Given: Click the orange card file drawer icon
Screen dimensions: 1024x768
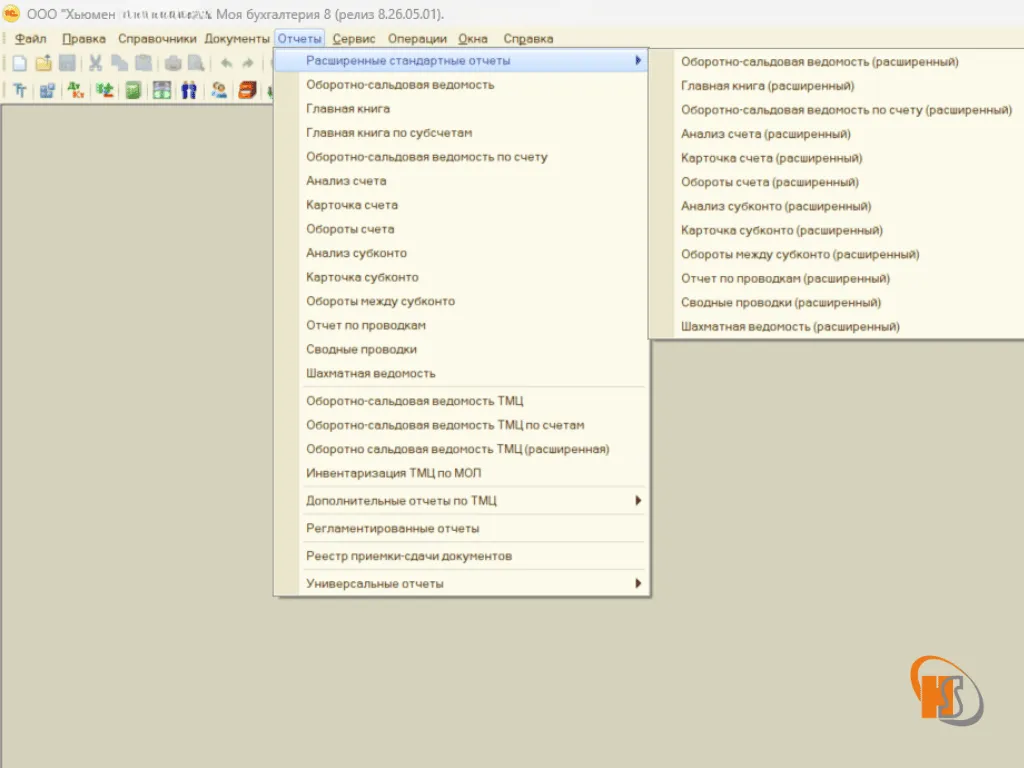Looking at the screenshot, I should click(247, 90).
